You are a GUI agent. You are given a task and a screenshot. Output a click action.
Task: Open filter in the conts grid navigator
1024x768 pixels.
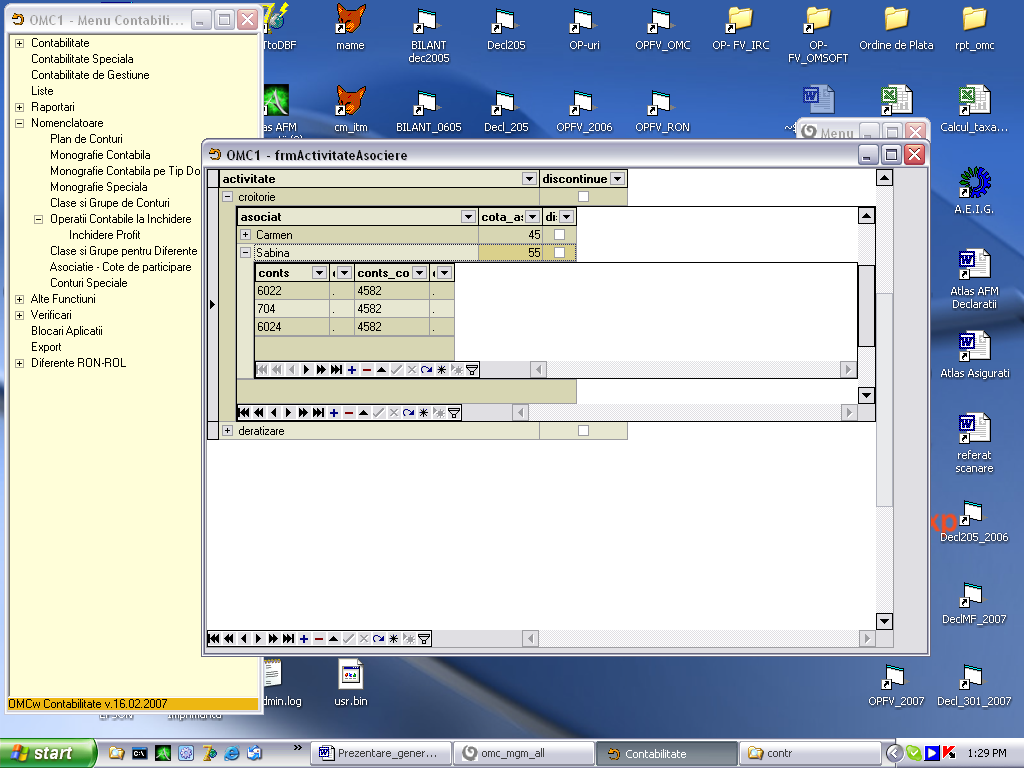point(472,370)
